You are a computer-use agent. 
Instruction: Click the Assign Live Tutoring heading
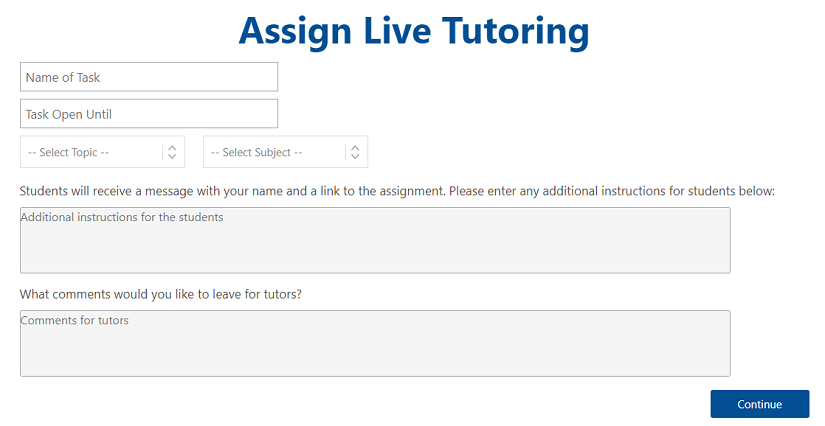click(x=413, y=31)
